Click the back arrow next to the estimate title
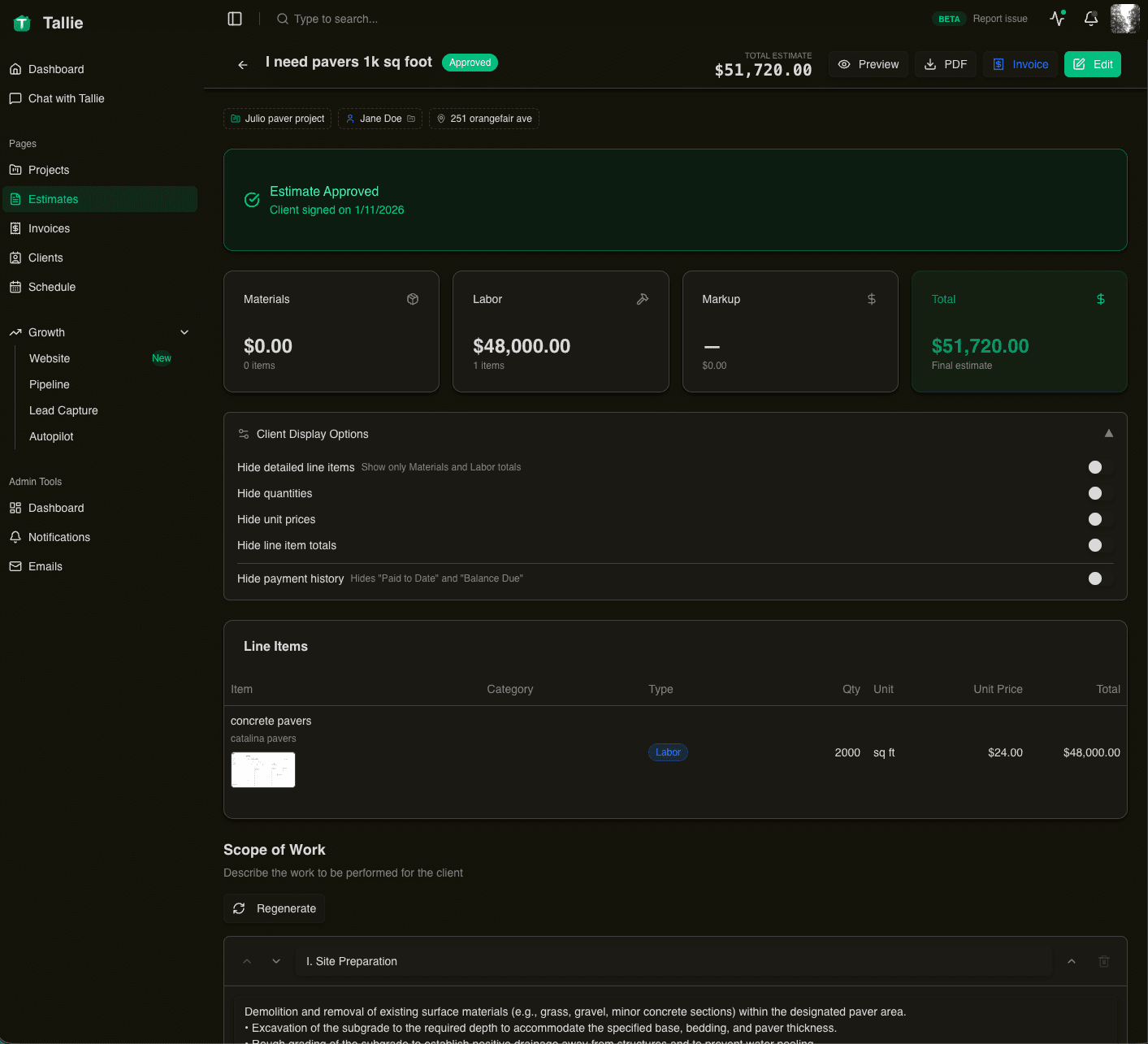Viewport: 1148px width, 1044px height. (x=242, y=64)
